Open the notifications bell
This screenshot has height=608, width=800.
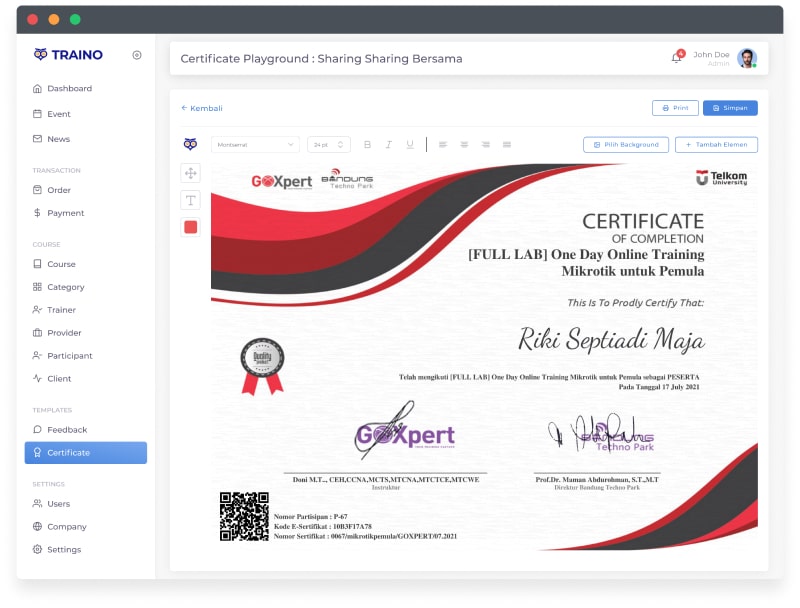(x=676, y=58)
